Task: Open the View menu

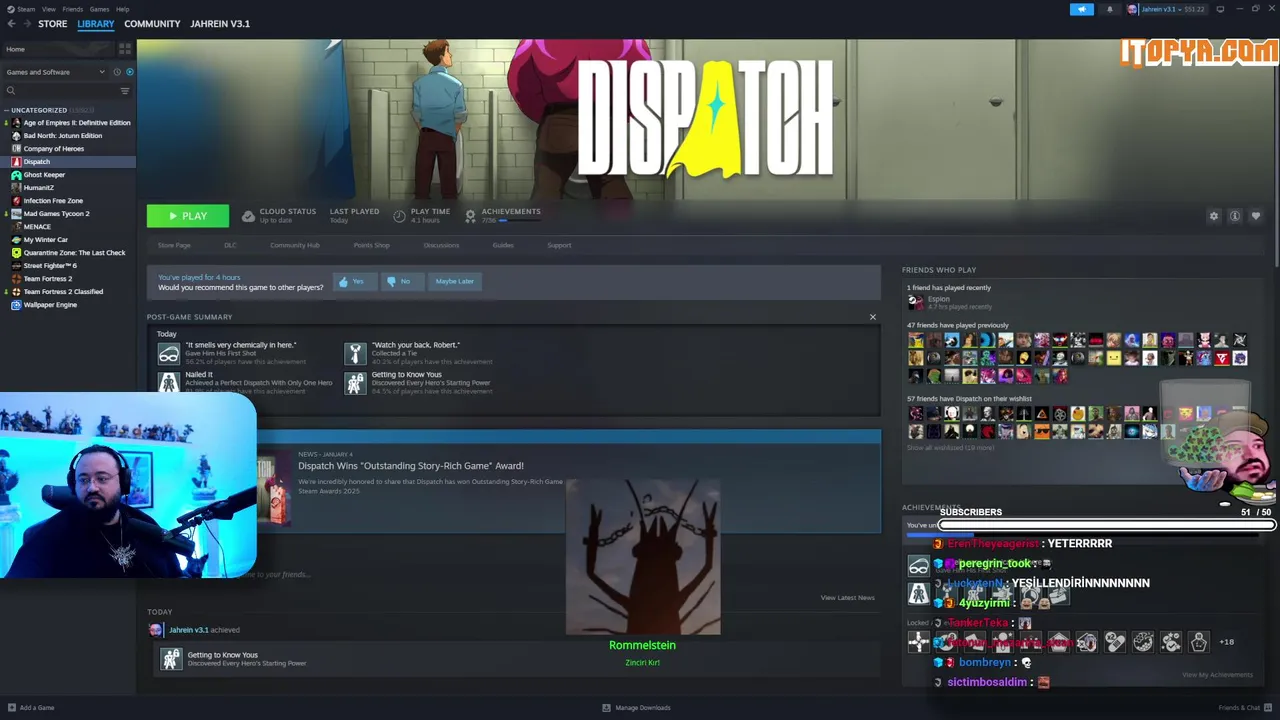Action: click(x=49, y=9)
